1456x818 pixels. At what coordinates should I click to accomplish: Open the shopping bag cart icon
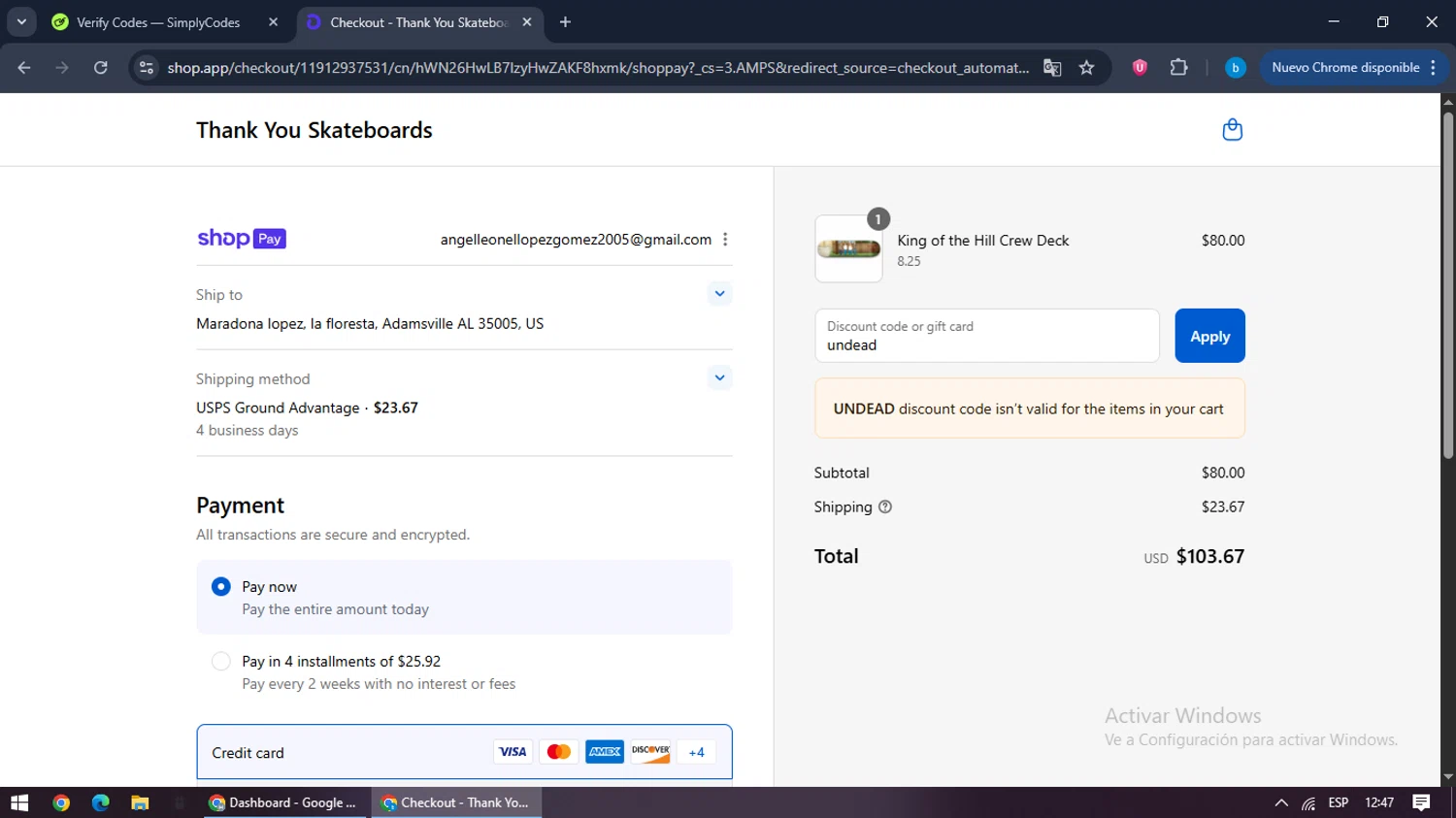point(1232,130)
